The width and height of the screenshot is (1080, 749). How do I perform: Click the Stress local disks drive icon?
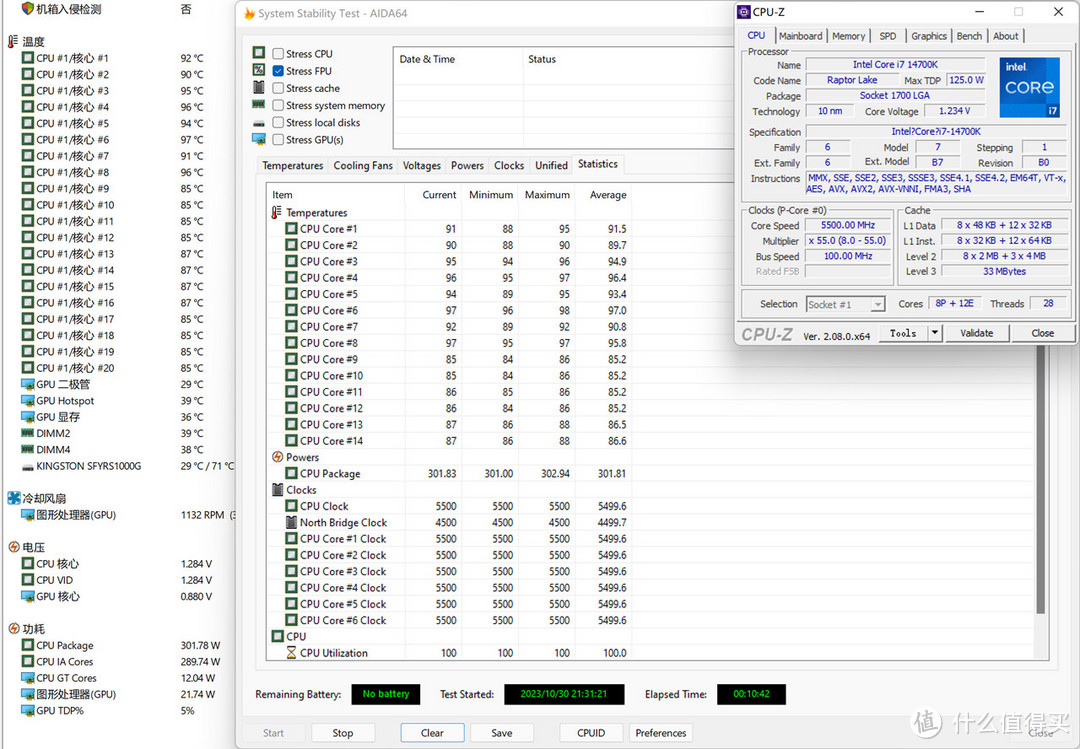coord(258,123)
